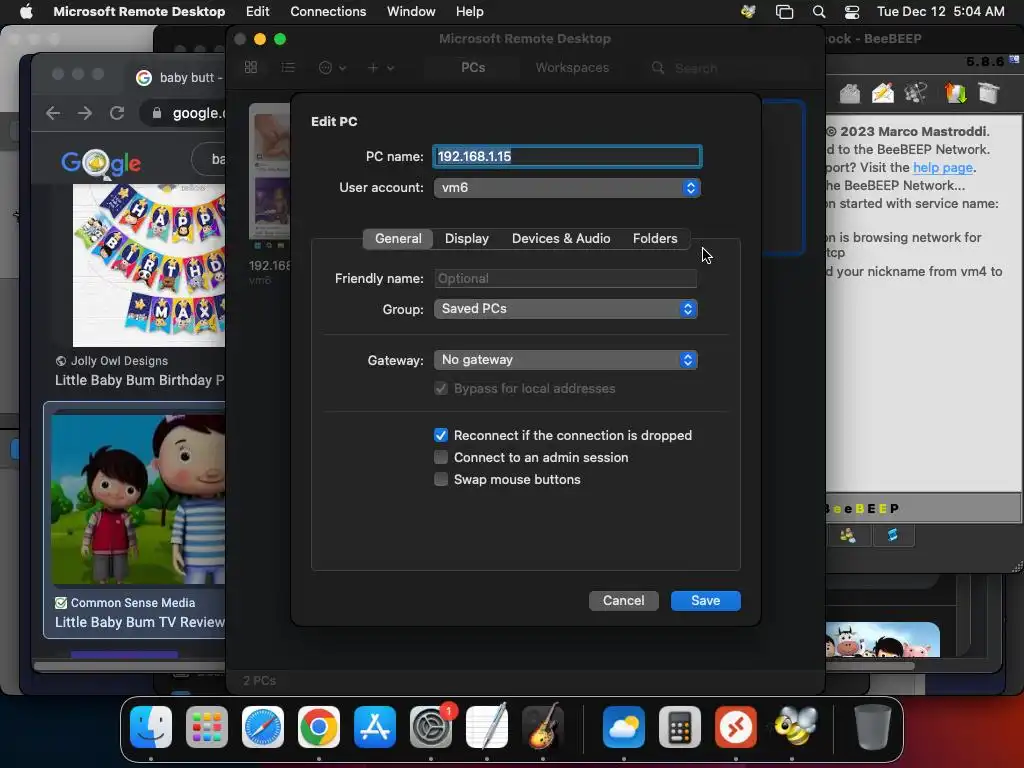This screenshot has width=1024, height=768.
Task: Switch to the Folders tab
Action: 654,238
